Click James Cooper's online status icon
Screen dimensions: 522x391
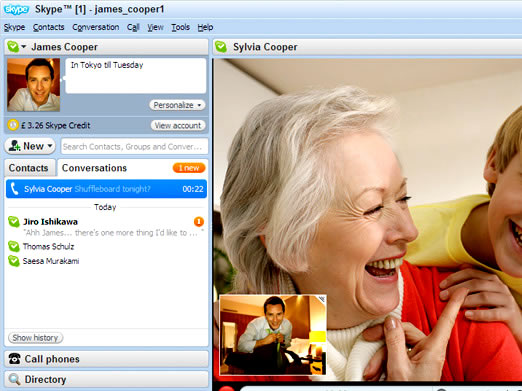click(x=13, y=47)
